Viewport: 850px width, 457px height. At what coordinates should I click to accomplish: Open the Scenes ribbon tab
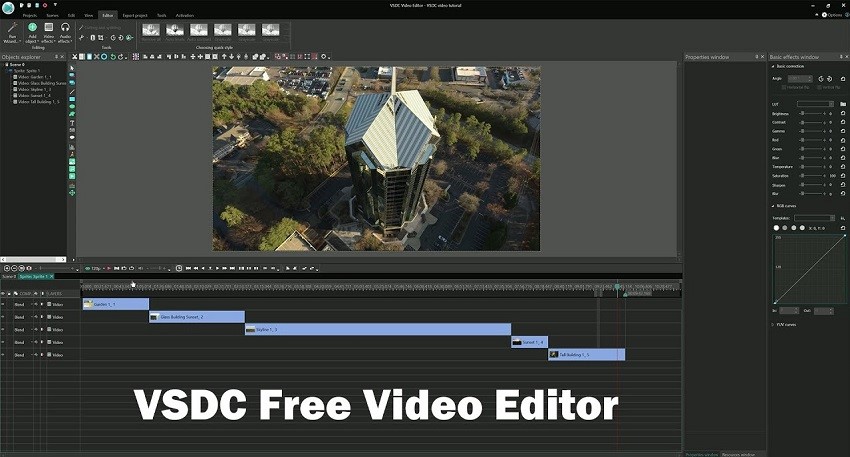coord(53,15)
